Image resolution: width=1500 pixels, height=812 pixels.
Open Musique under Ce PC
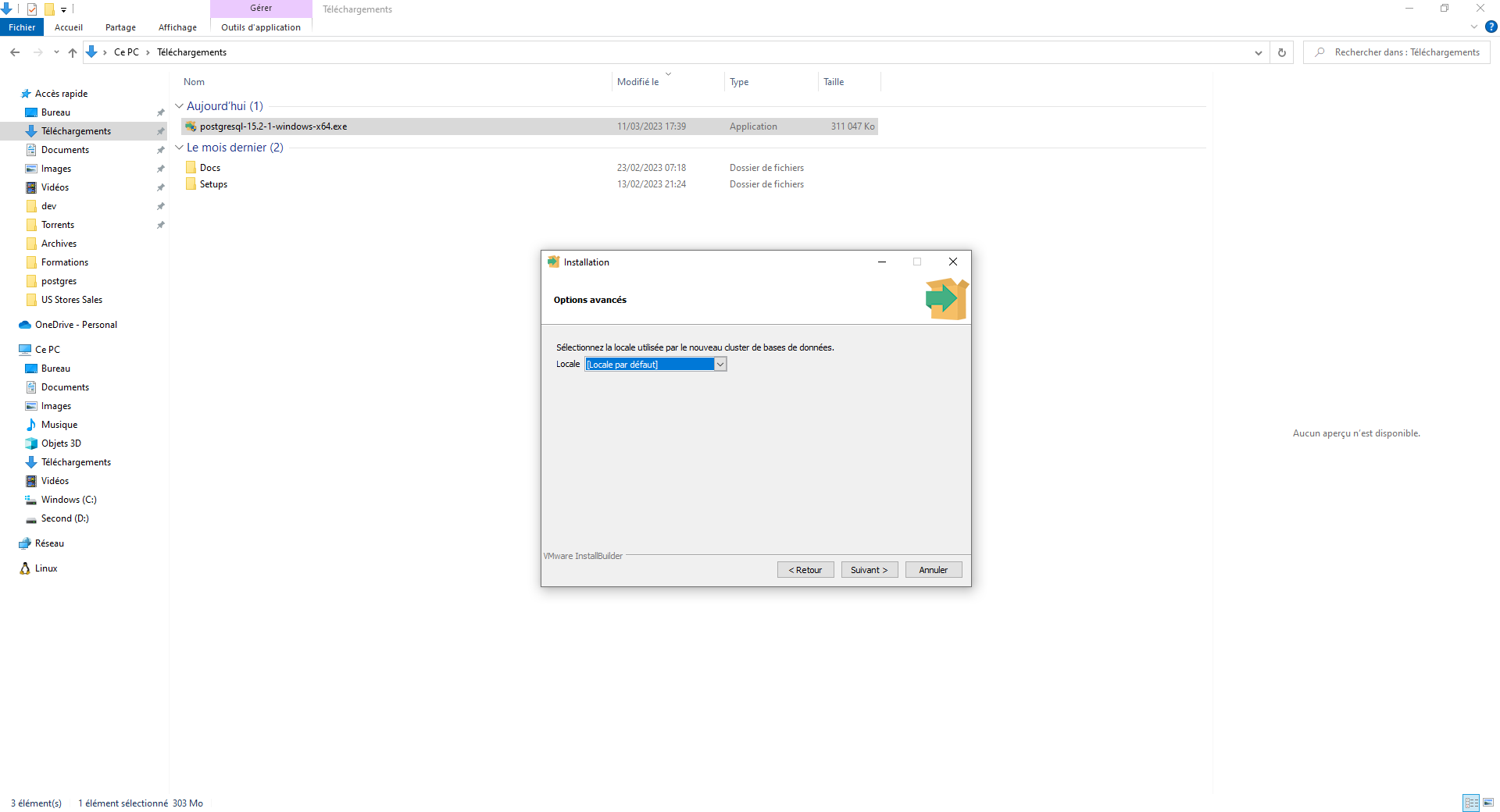click(x=59, y=425)
